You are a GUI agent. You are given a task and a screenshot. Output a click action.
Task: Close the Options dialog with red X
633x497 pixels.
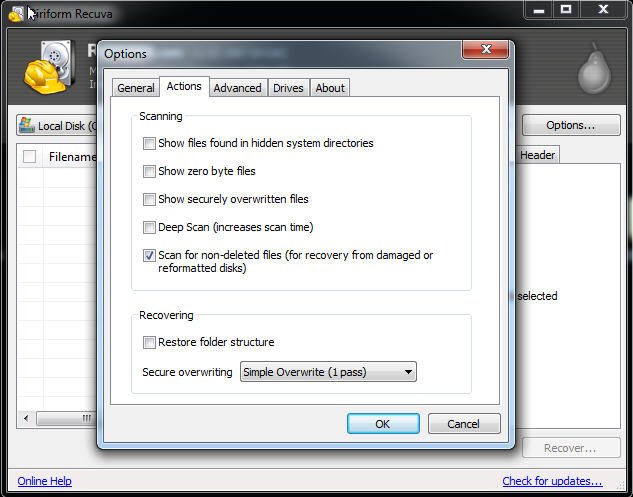point(486,50)
